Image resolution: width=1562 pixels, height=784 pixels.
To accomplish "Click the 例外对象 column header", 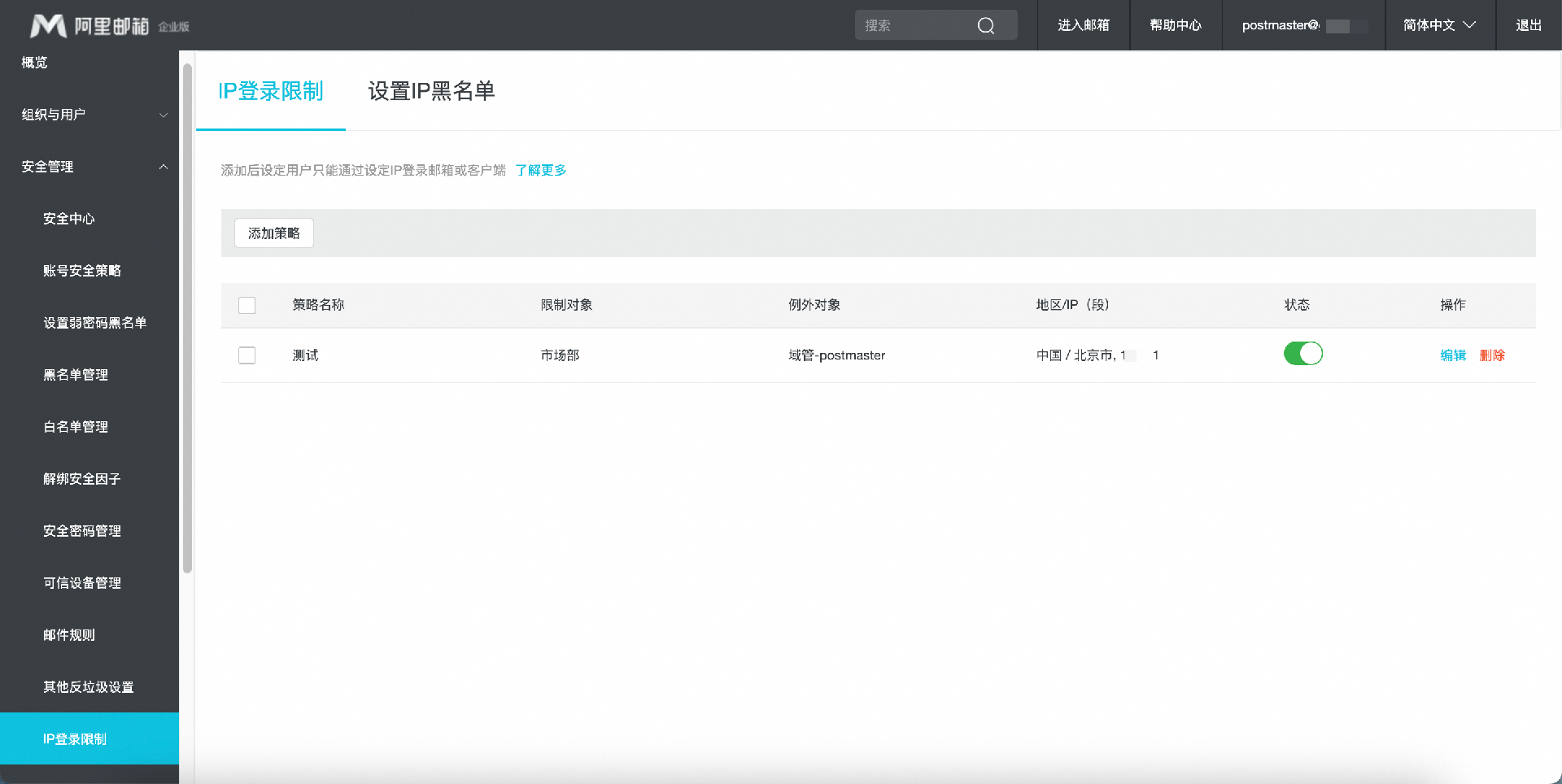I will point(814,305).
